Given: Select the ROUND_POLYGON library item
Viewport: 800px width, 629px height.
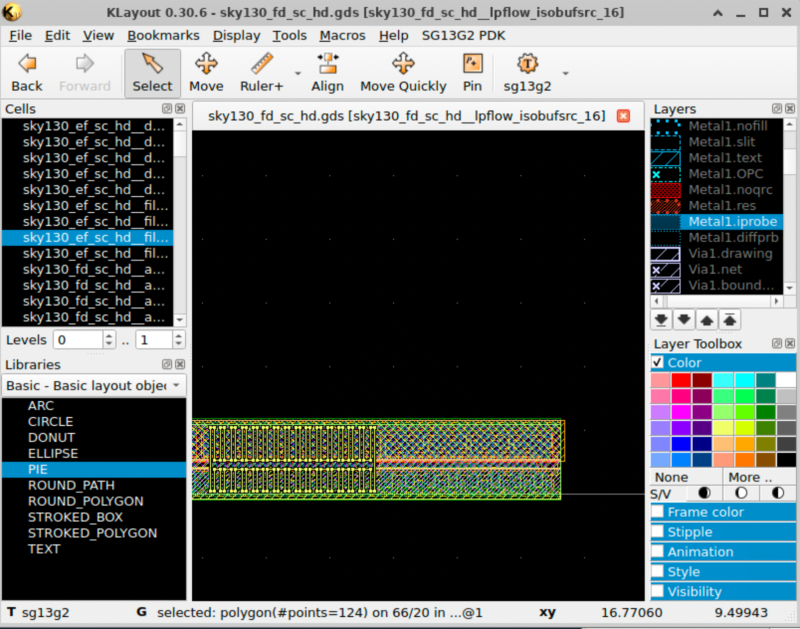Looking at the screenshot, I should pos(85,501).
